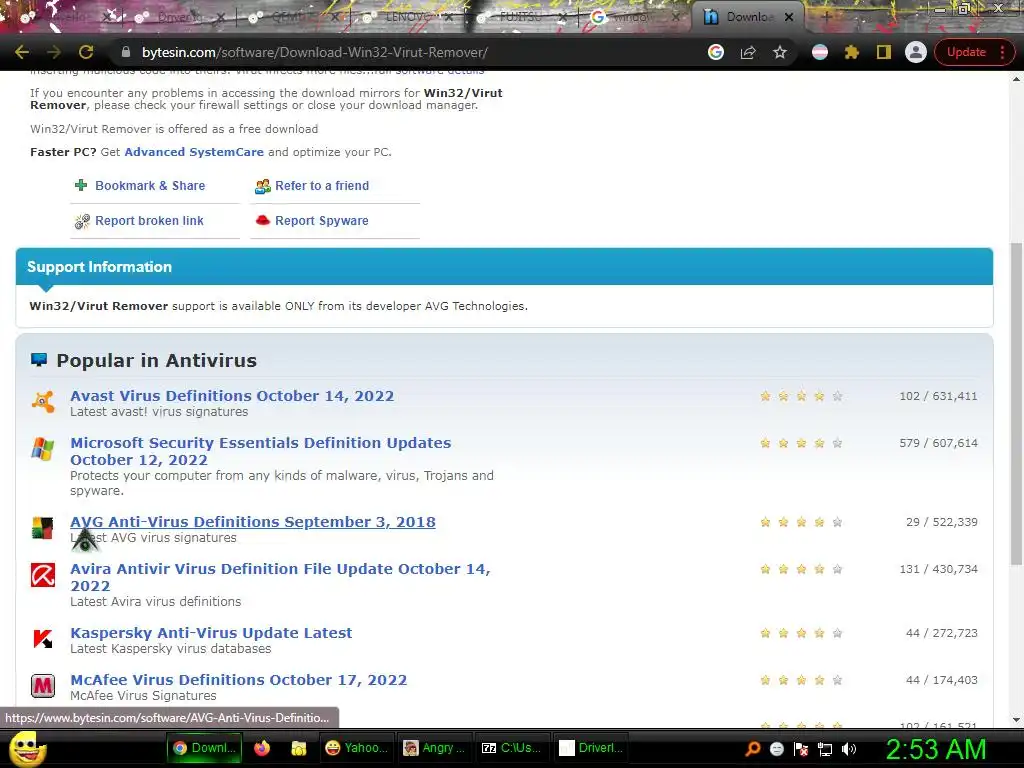The width and height of the screenshot is (1024, 768).
Task: Open a new browser tab
Action: pos(826,18)
